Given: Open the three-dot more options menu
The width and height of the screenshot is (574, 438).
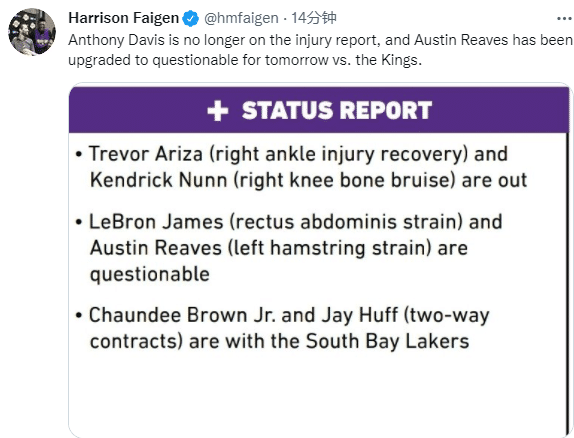Looking at the screenshot, I should point(564,18).
